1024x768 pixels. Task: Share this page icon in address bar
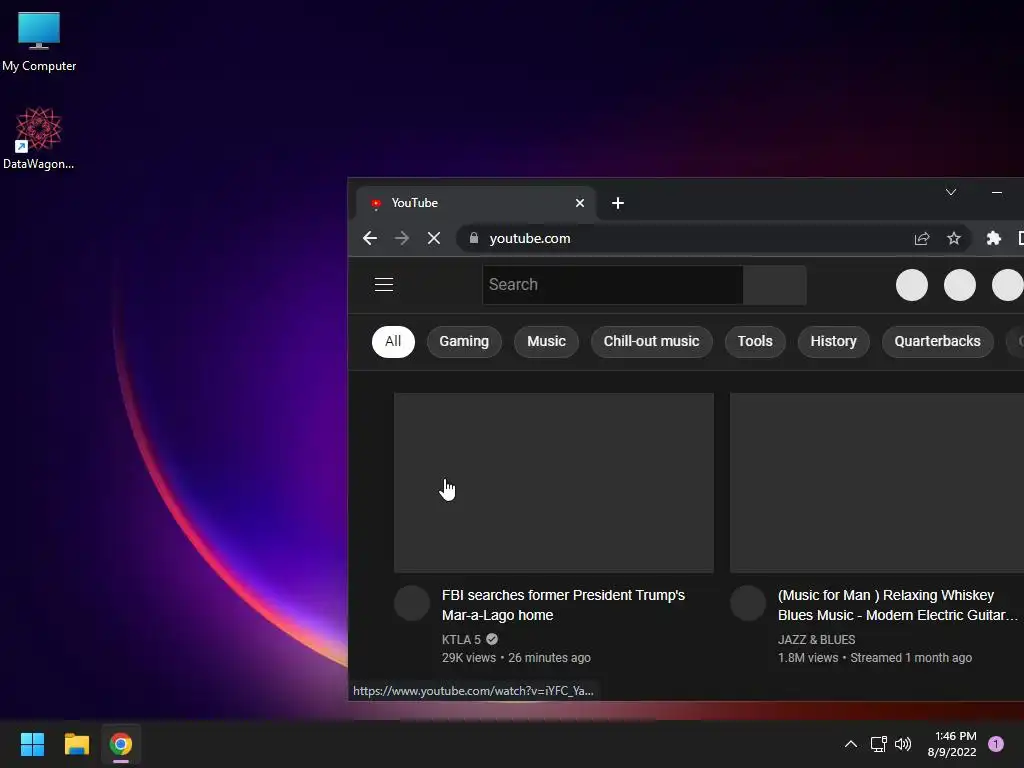921,238
